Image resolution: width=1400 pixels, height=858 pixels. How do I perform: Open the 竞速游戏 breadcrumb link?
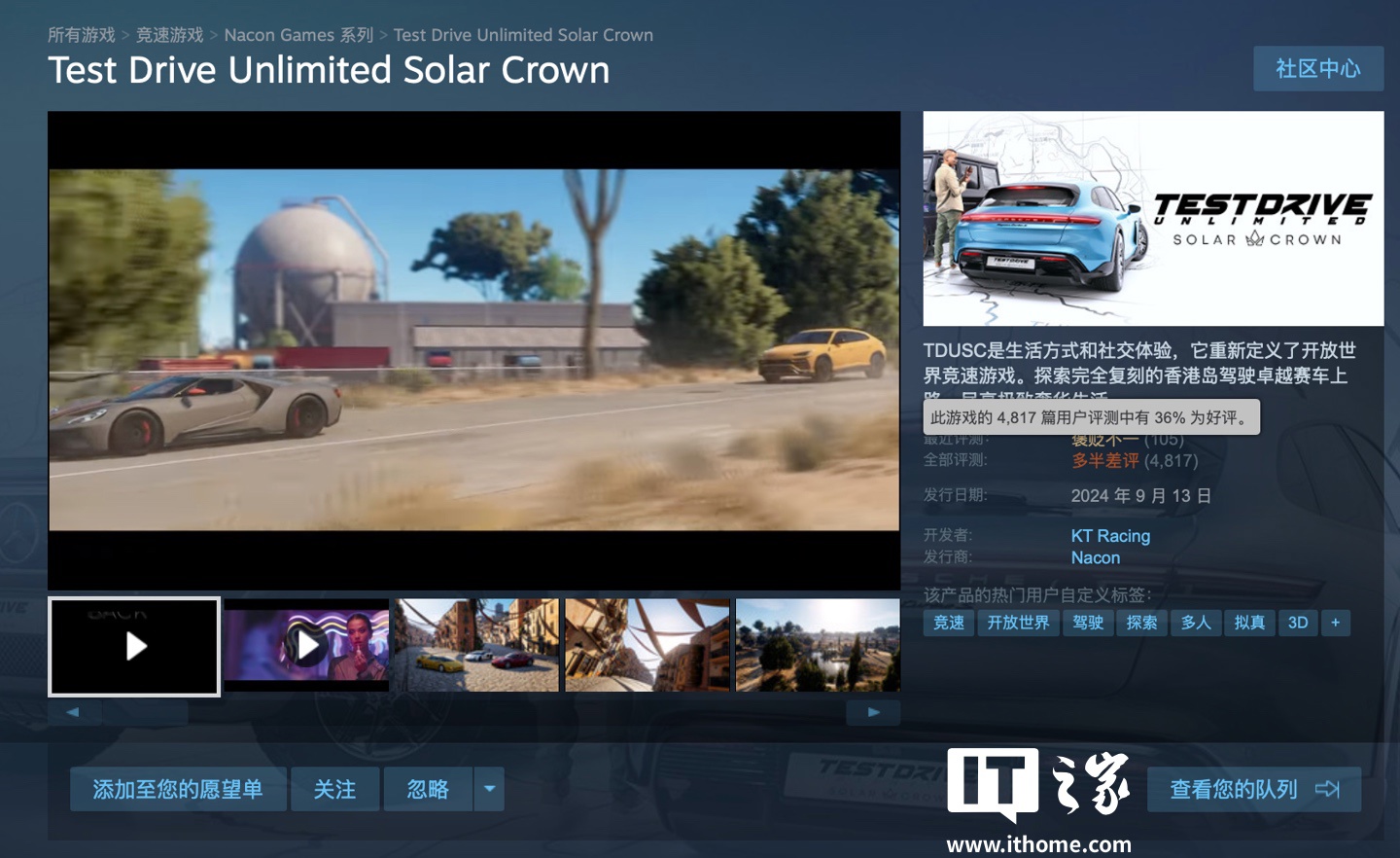170,35
